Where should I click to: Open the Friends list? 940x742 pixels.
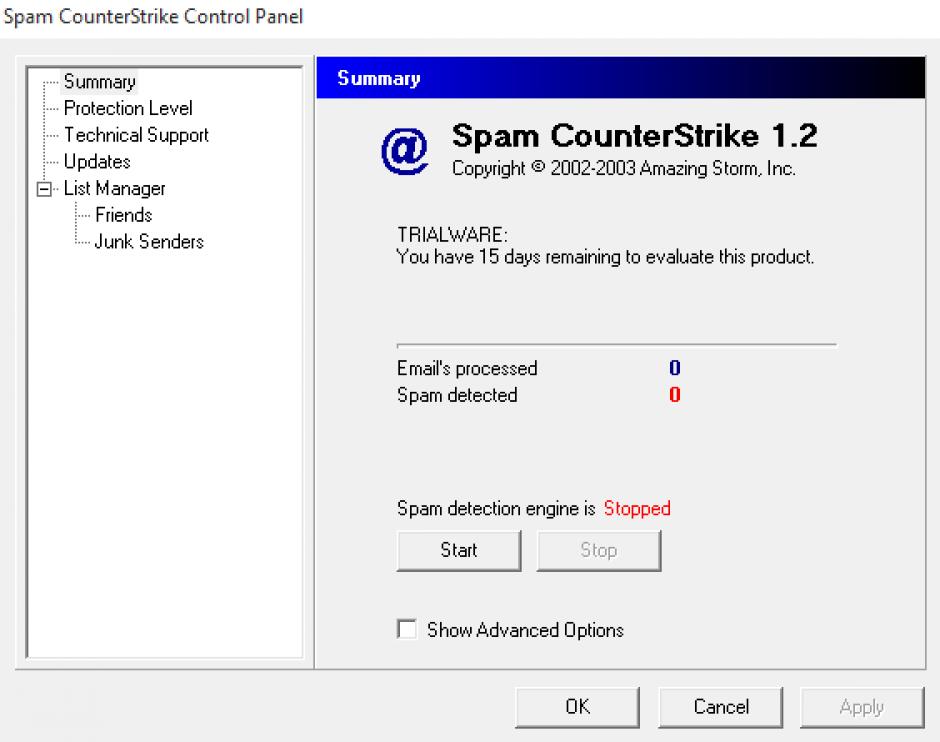(x=123, y=215)
